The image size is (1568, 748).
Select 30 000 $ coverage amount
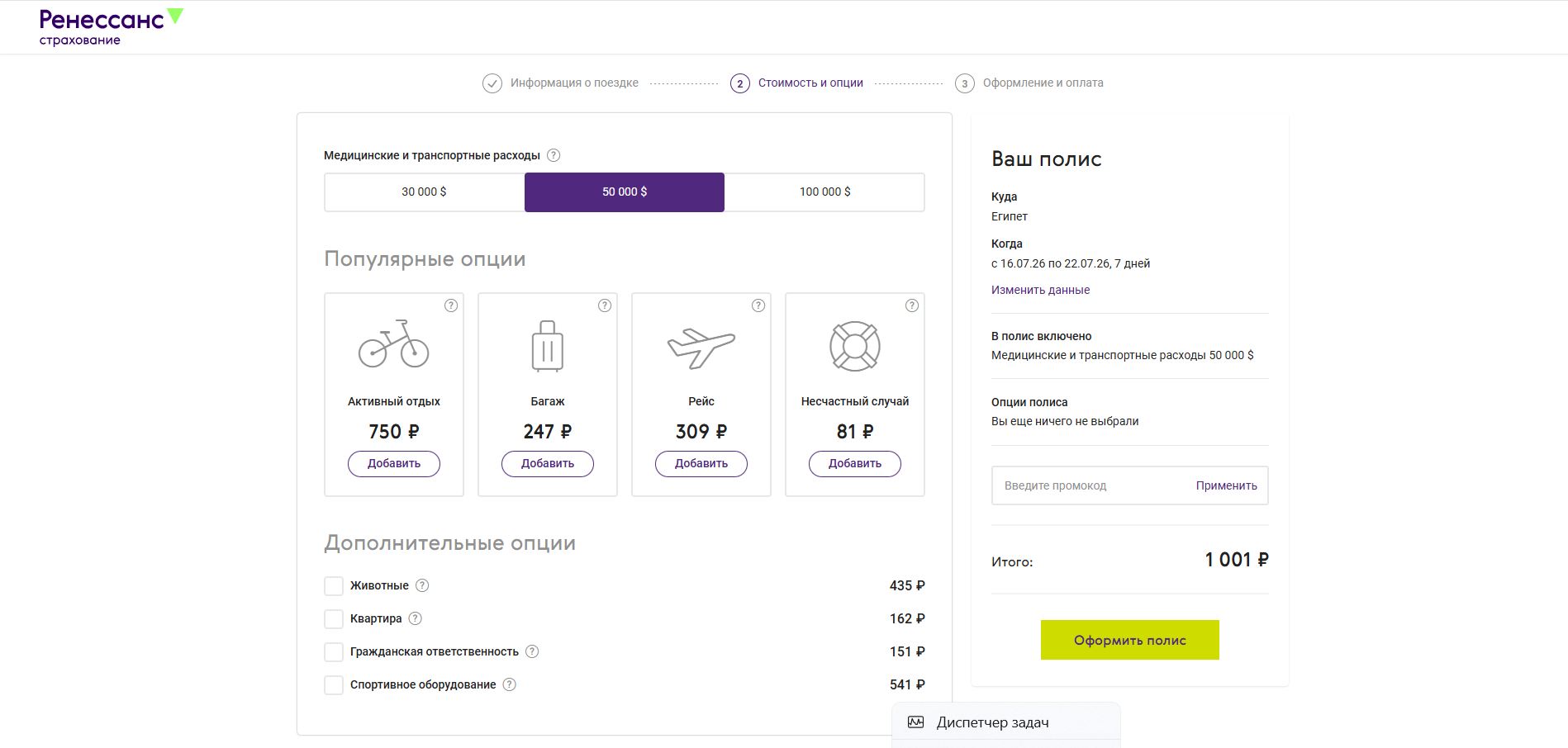coord(425,192)
